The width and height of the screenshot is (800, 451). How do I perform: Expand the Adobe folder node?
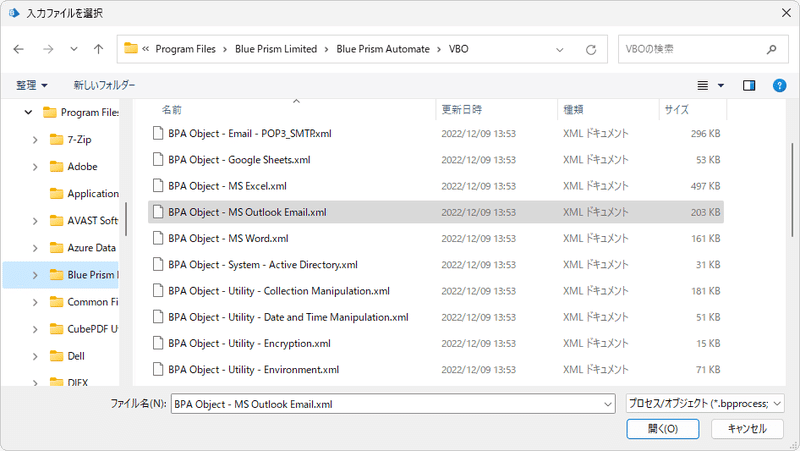35,166
